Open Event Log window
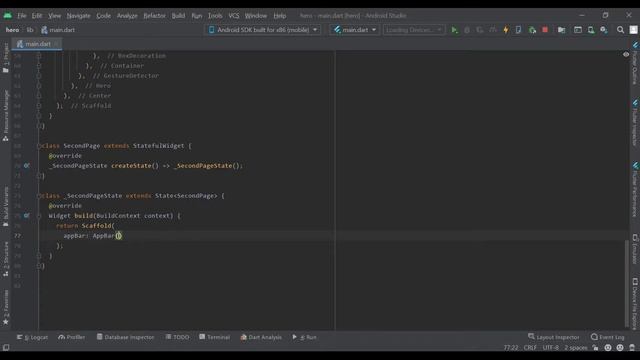 pos(608,337)
